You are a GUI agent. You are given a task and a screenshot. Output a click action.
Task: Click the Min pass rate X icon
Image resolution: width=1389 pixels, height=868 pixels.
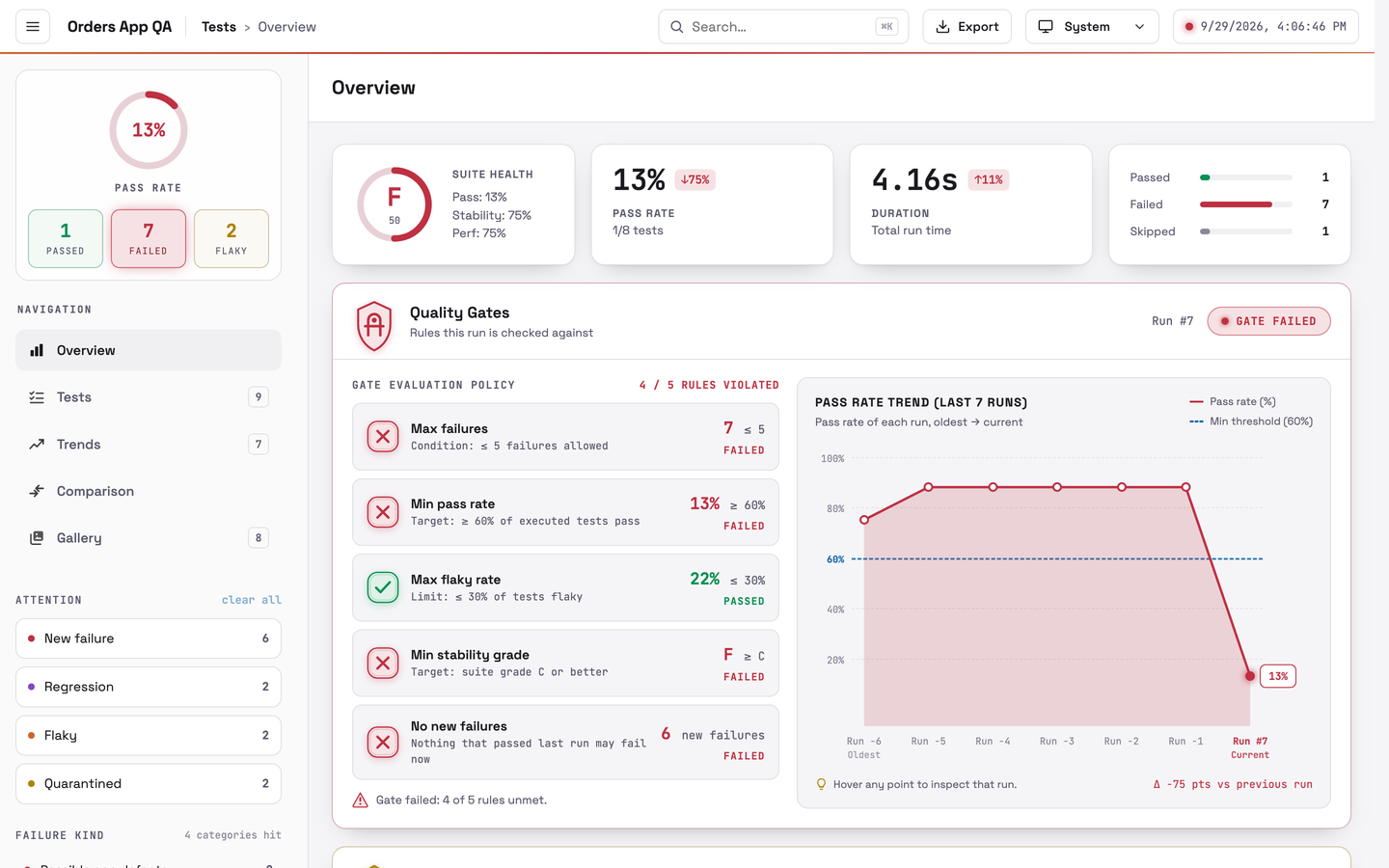click(383, 512)
